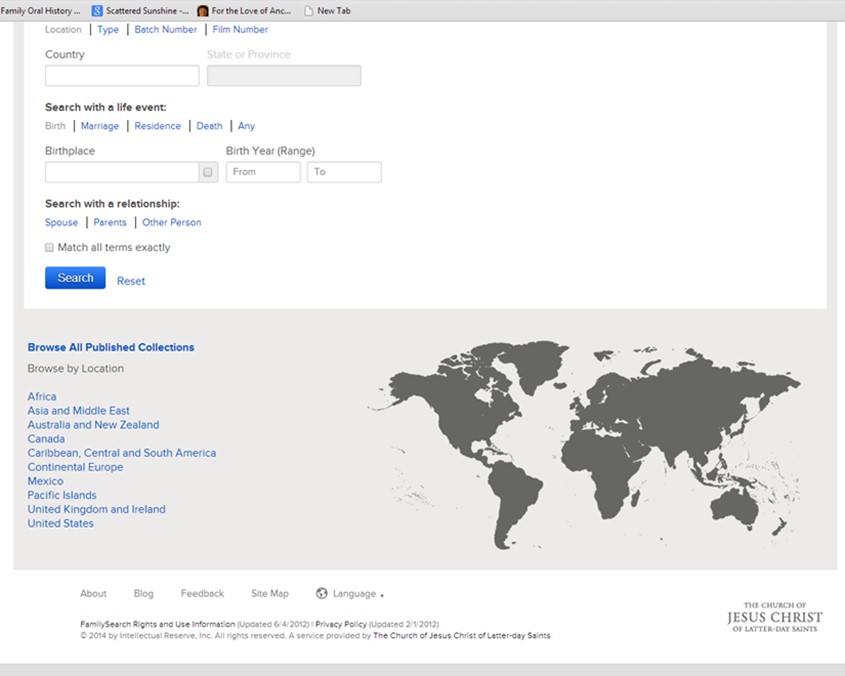Browse Australia and New Zealand collections
The height and width of the screenshot is (676, 845).
coord(93,424)
